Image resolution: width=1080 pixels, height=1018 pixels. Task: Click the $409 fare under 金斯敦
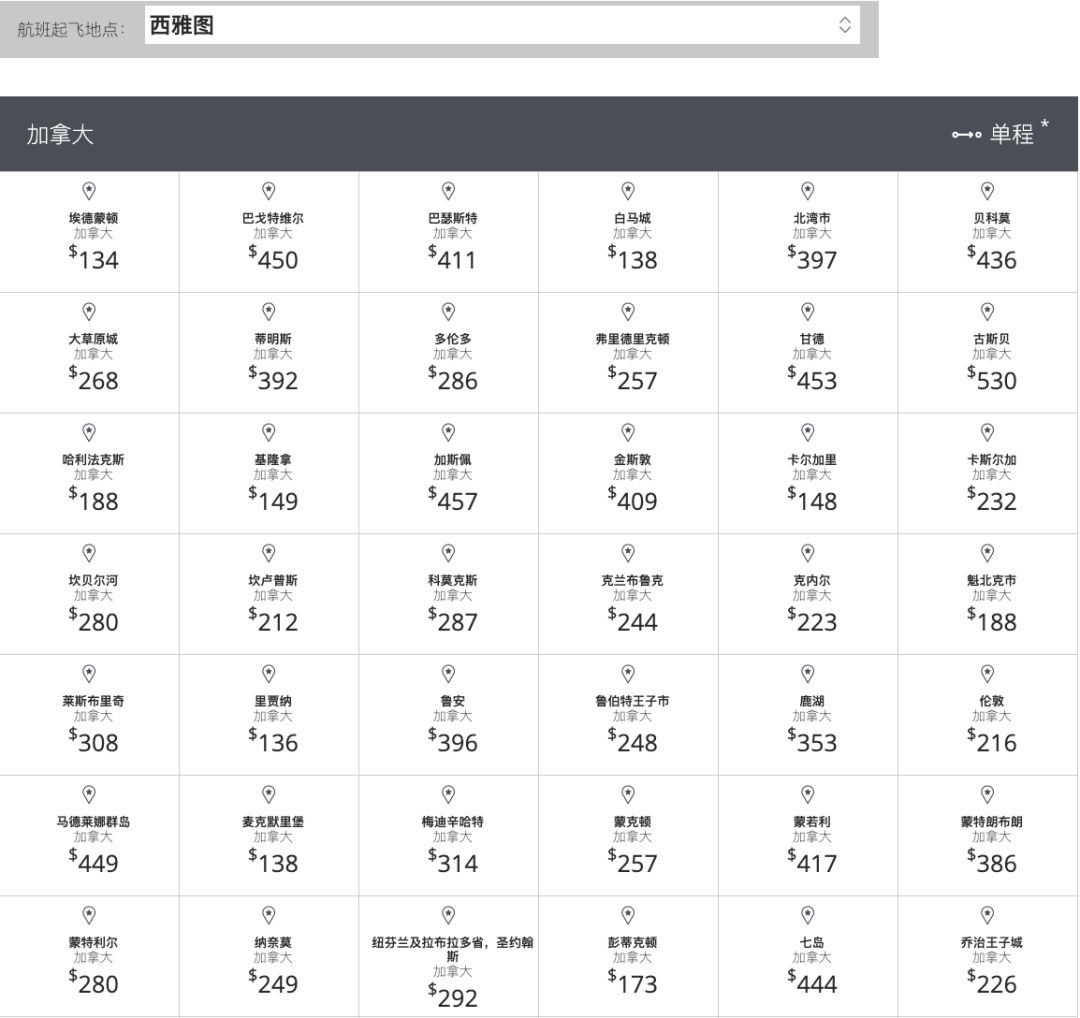pos(632,501)
